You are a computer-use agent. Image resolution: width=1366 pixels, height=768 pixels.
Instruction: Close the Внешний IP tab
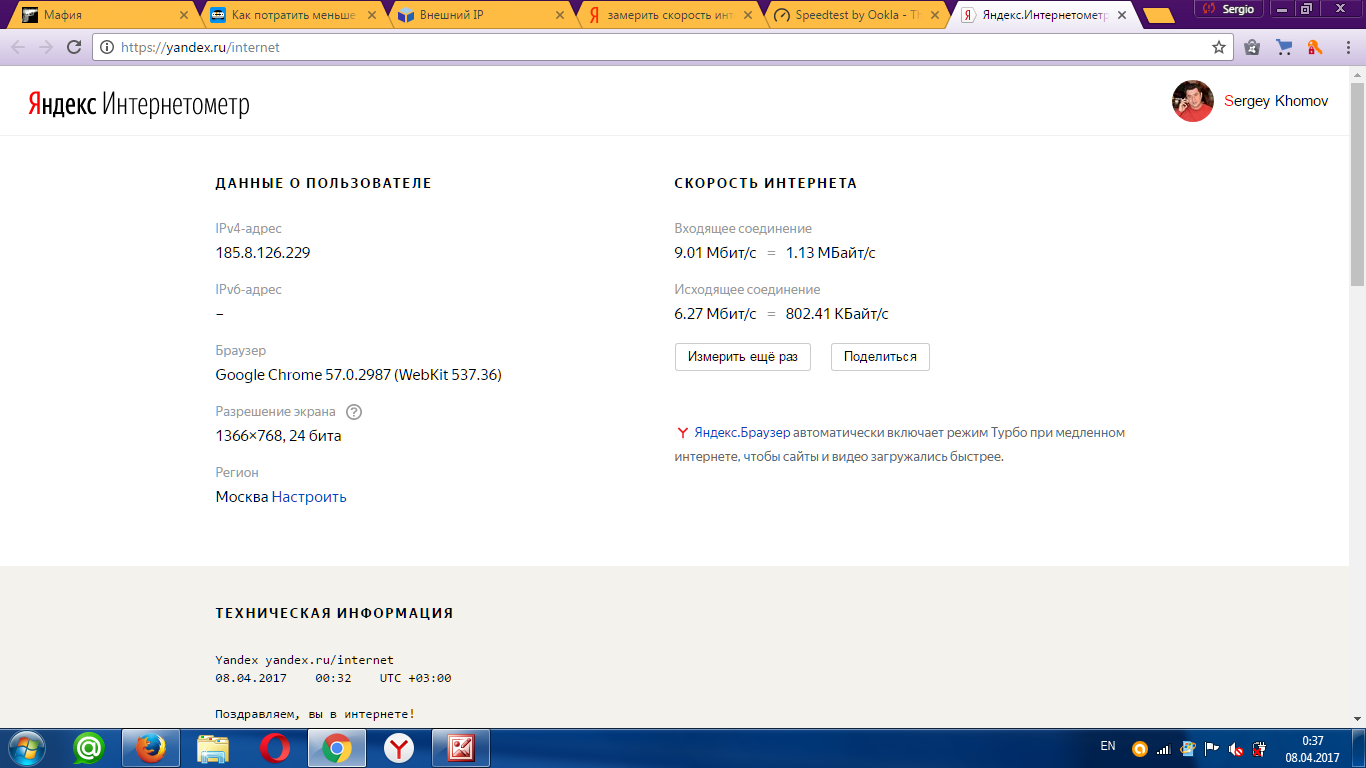558,15
